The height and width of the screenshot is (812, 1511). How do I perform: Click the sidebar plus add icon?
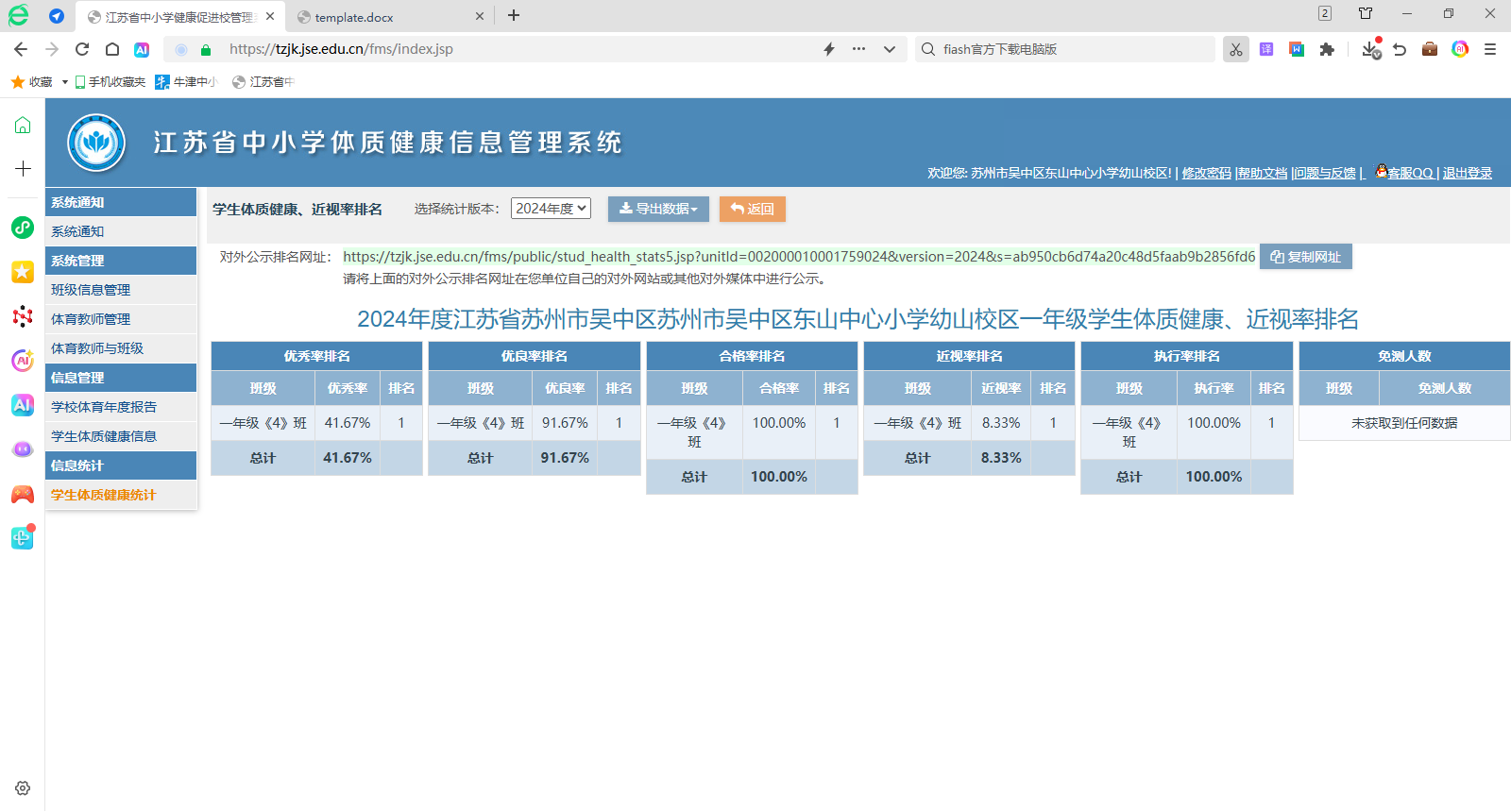23,169
